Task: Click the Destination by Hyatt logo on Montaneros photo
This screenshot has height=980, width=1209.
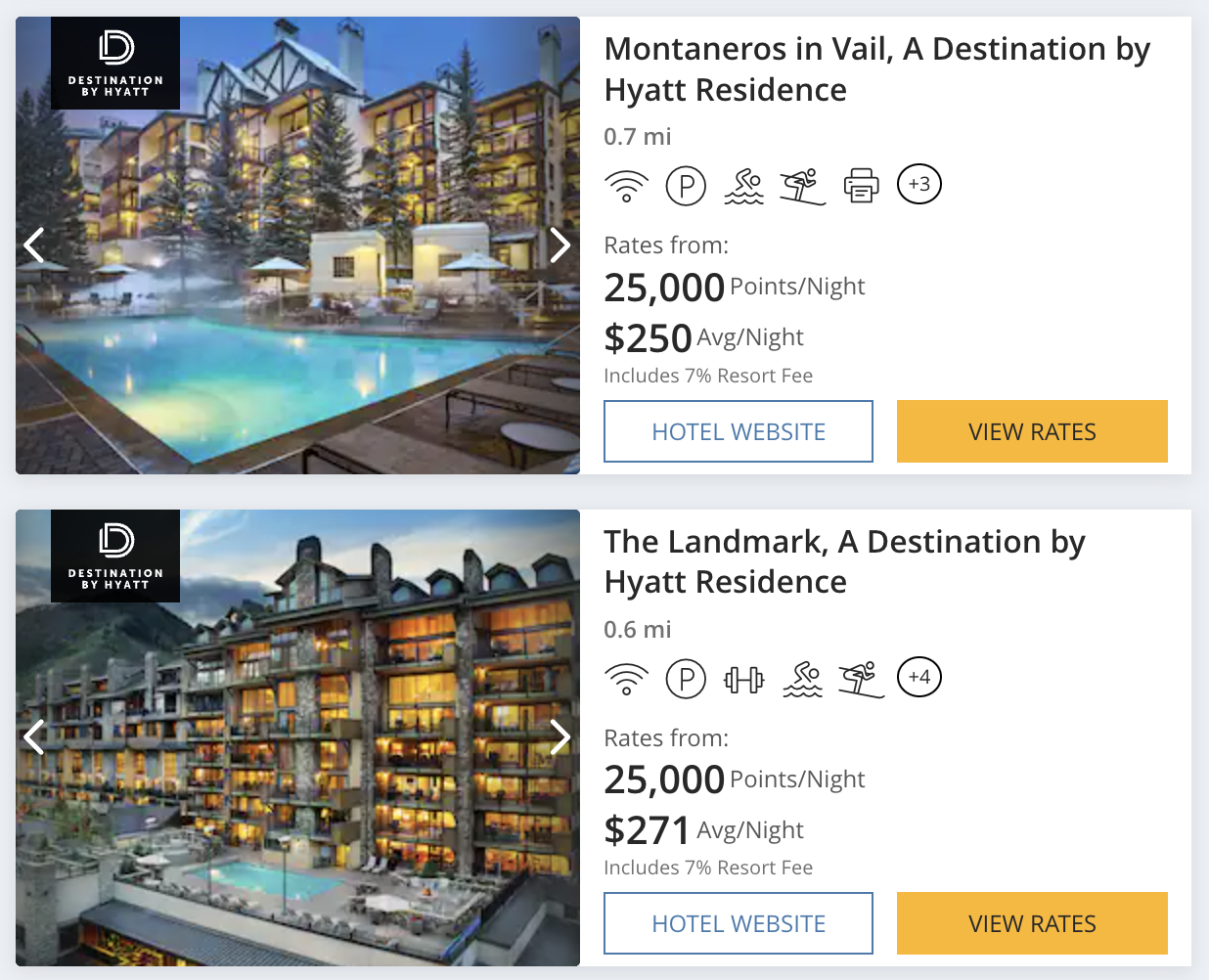Action: point(114,63)
